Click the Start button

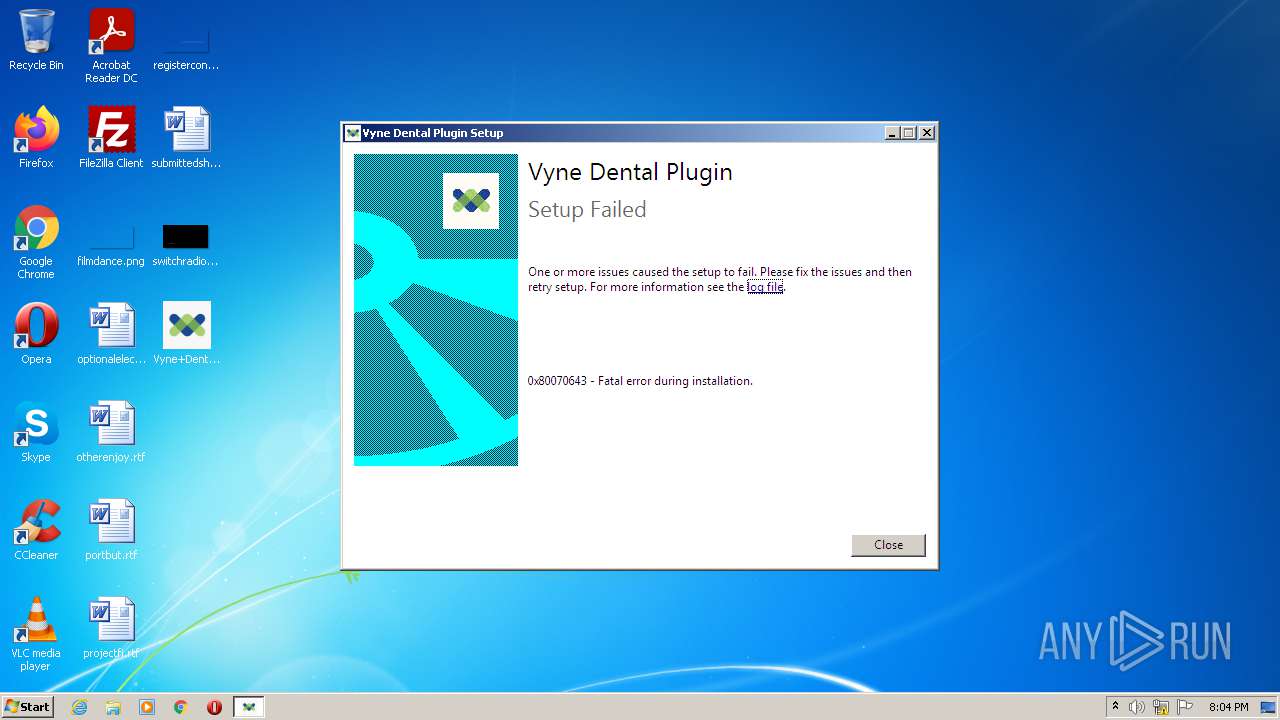click(x=27, y=706)
